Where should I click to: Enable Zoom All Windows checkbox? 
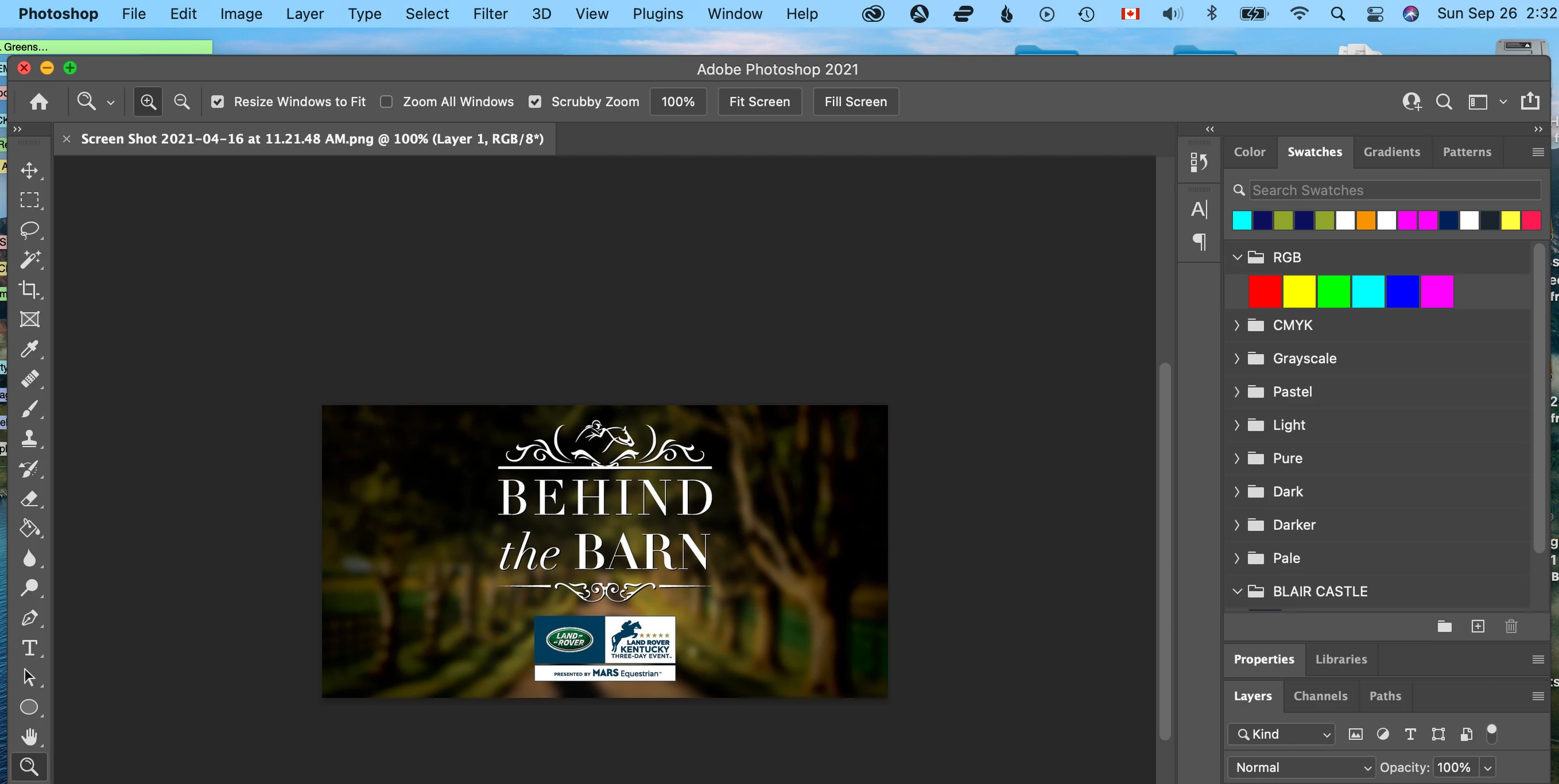(x=386, y=102)
